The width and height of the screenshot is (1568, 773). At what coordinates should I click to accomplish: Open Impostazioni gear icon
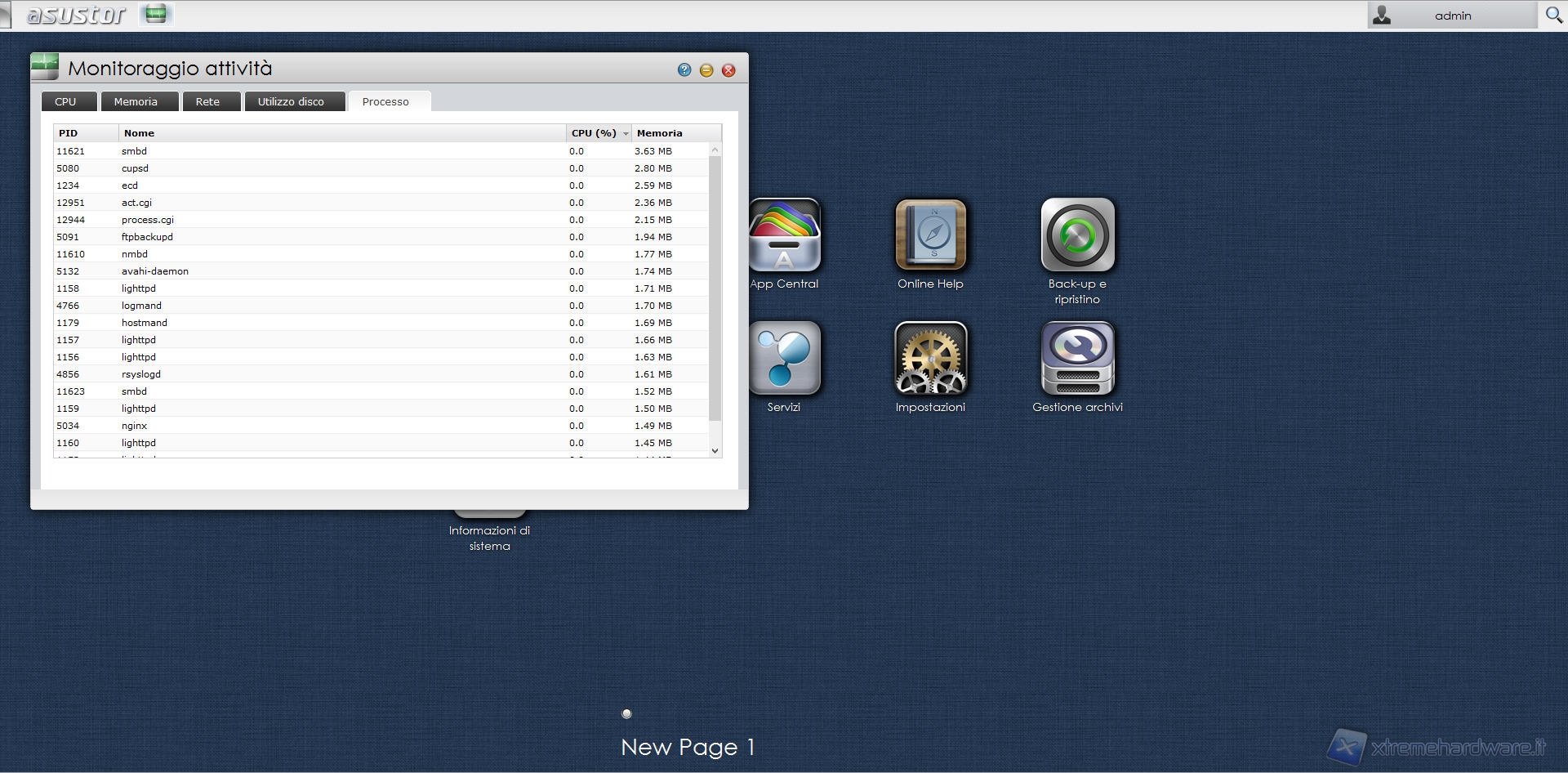(x=930, y=359)
